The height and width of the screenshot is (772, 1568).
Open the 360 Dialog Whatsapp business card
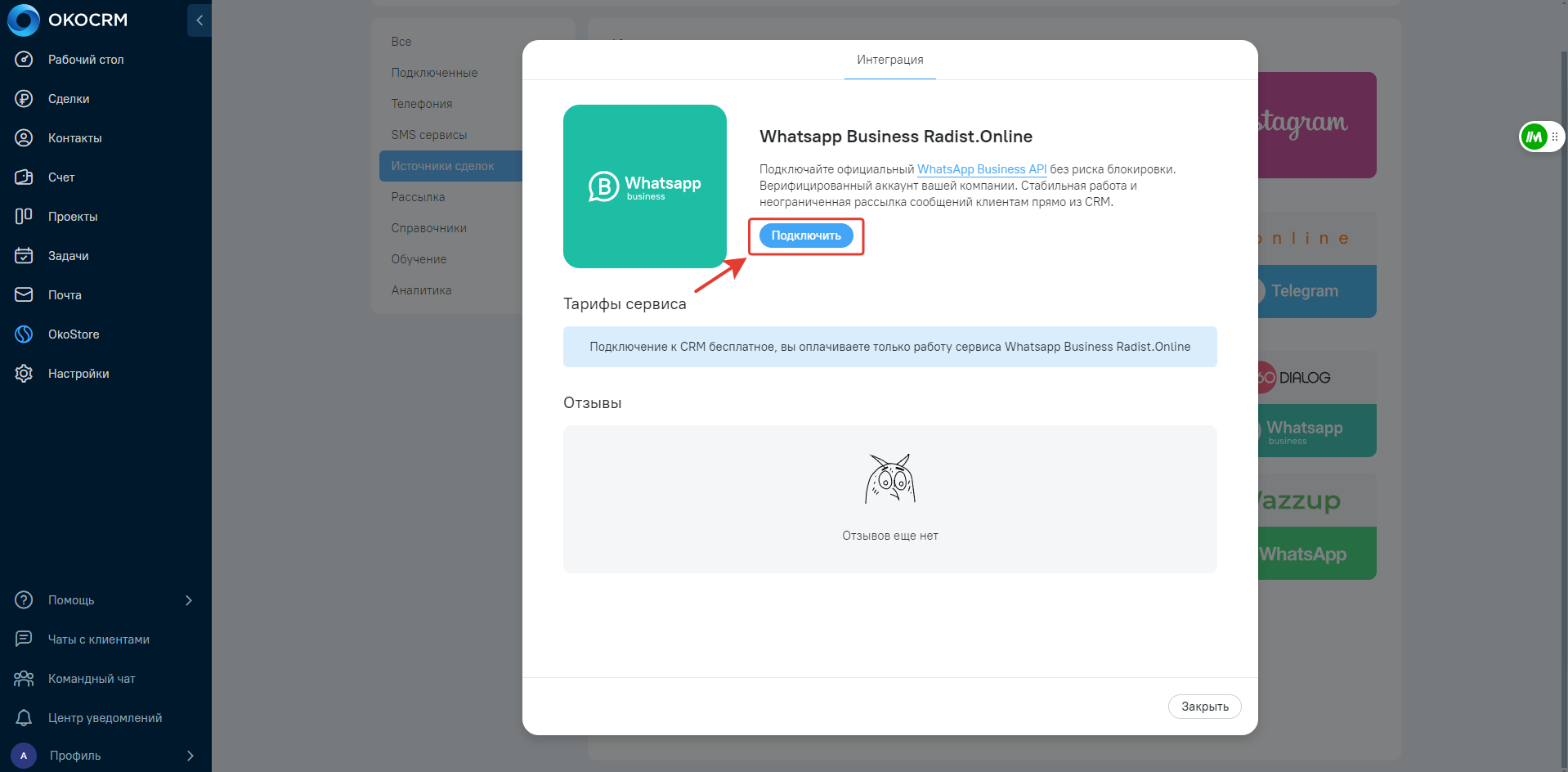tap(1317, 404)
